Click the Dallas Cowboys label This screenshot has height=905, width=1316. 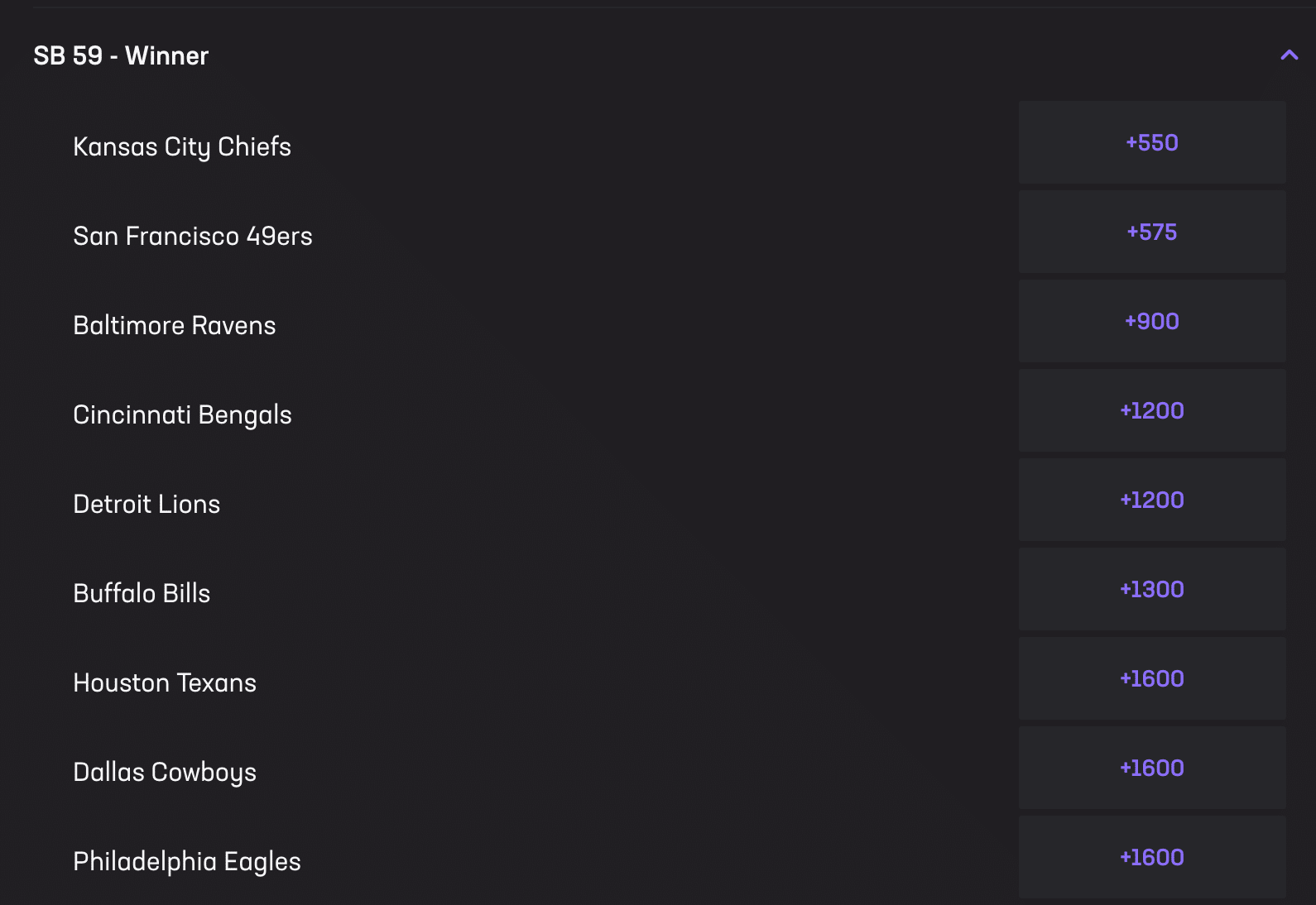click(165, 772)
